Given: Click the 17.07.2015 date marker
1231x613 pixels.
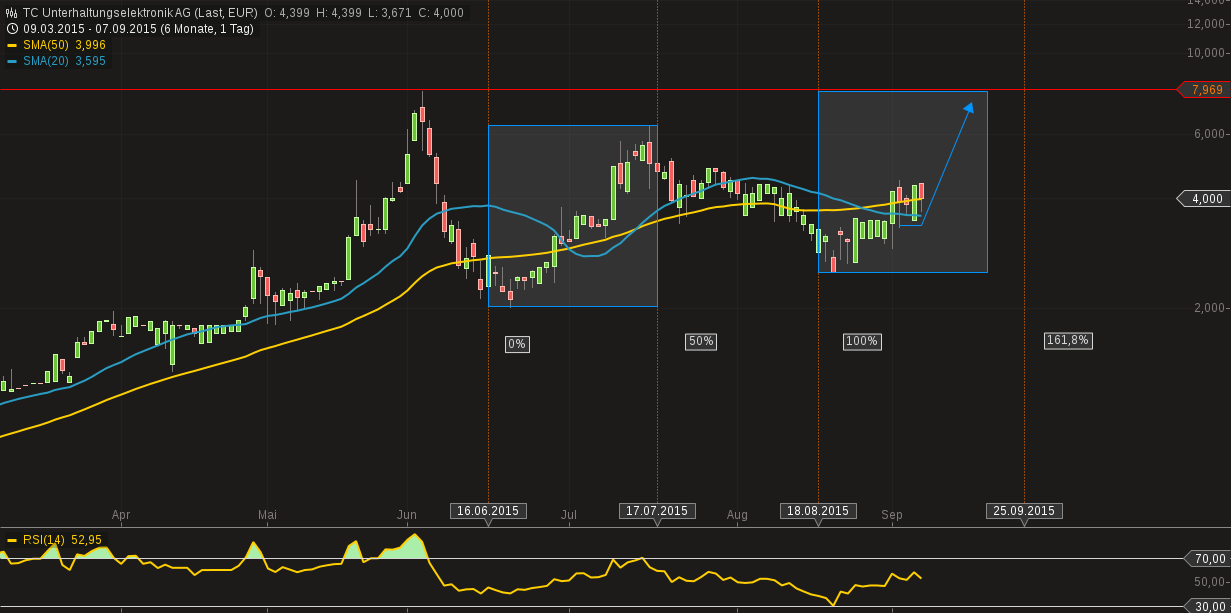Looking at the screenshot, I should tap(657, 511).
